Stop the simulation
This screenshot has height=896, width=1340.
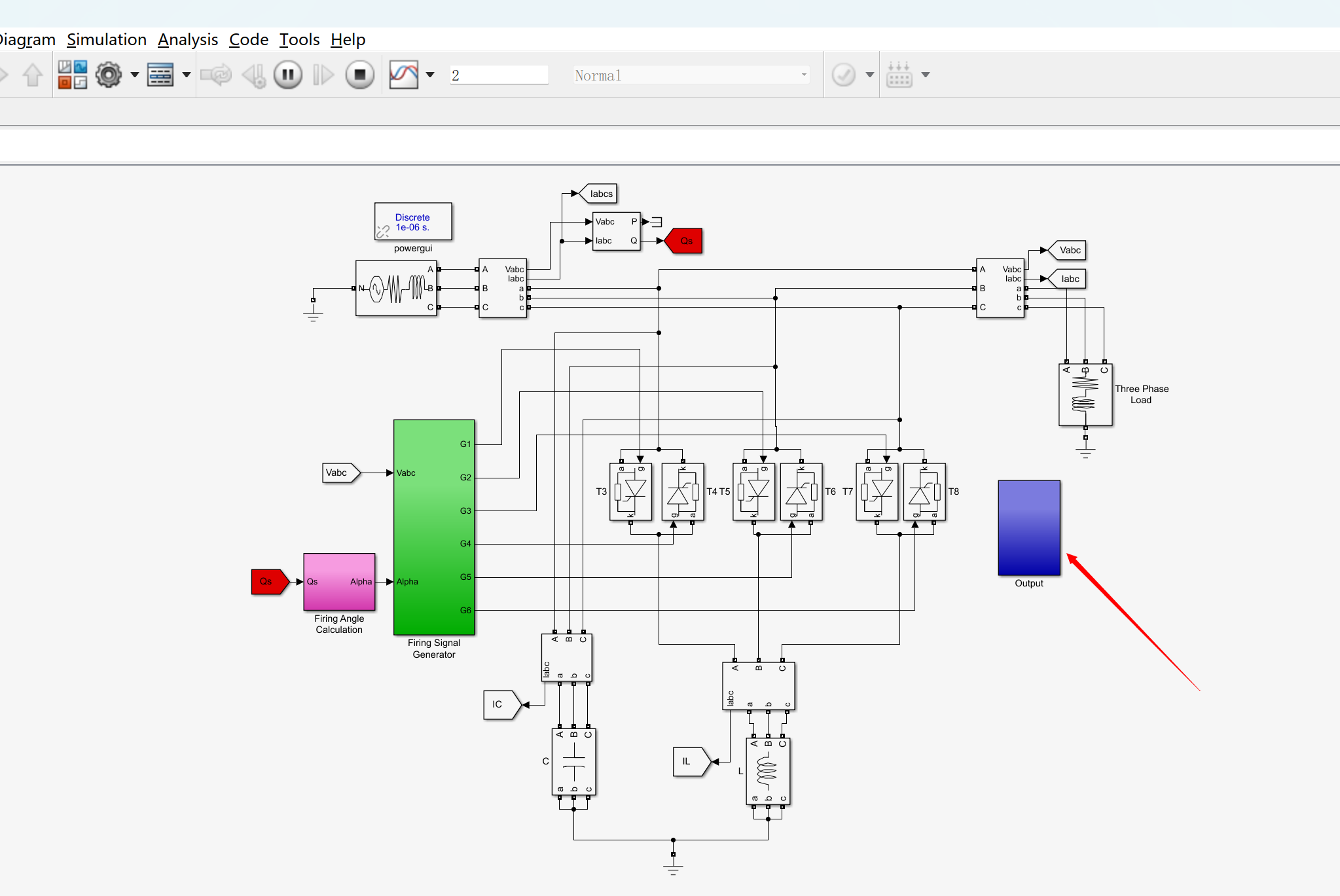(359, 75)
